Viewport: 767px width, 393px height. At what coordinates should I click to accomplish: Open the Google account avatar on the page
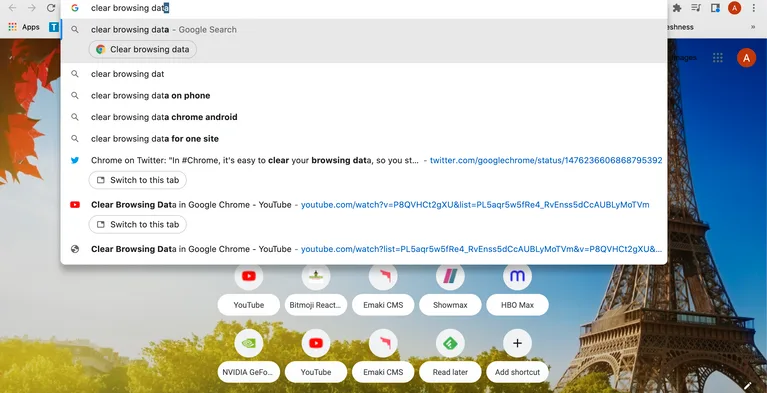(x=746, y=58)
